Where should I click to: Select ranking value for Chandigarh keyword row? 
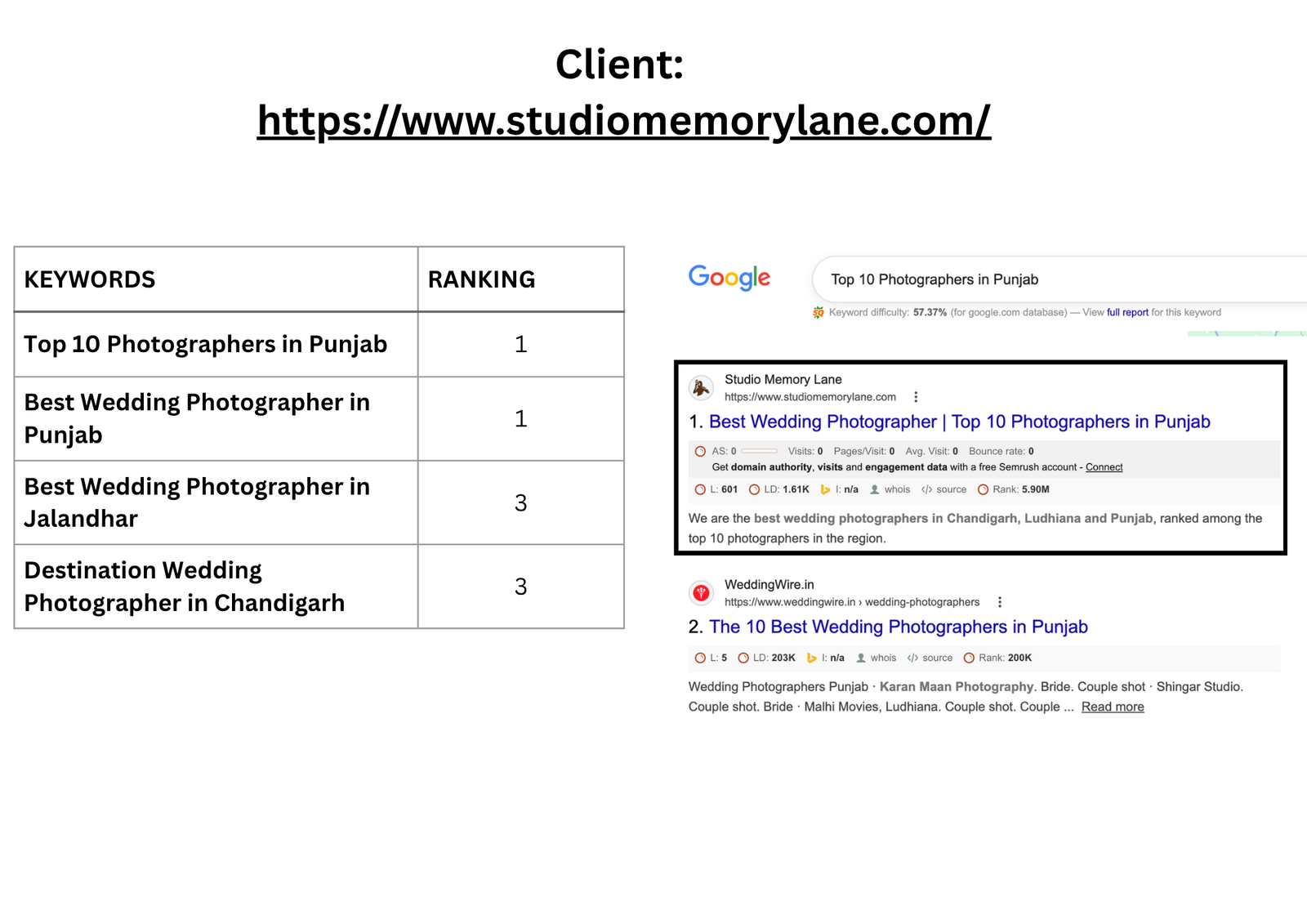pos(521,587)
